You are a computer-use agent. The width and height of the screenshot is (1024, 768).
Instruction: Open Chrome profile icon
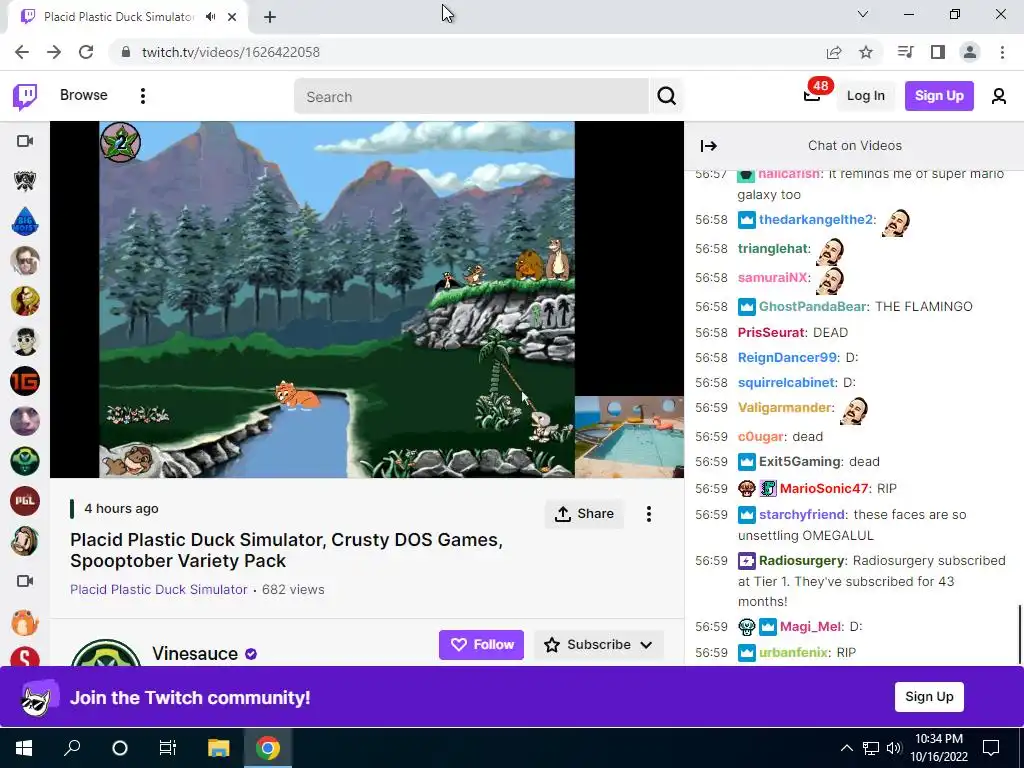click(x=970, y=52)
